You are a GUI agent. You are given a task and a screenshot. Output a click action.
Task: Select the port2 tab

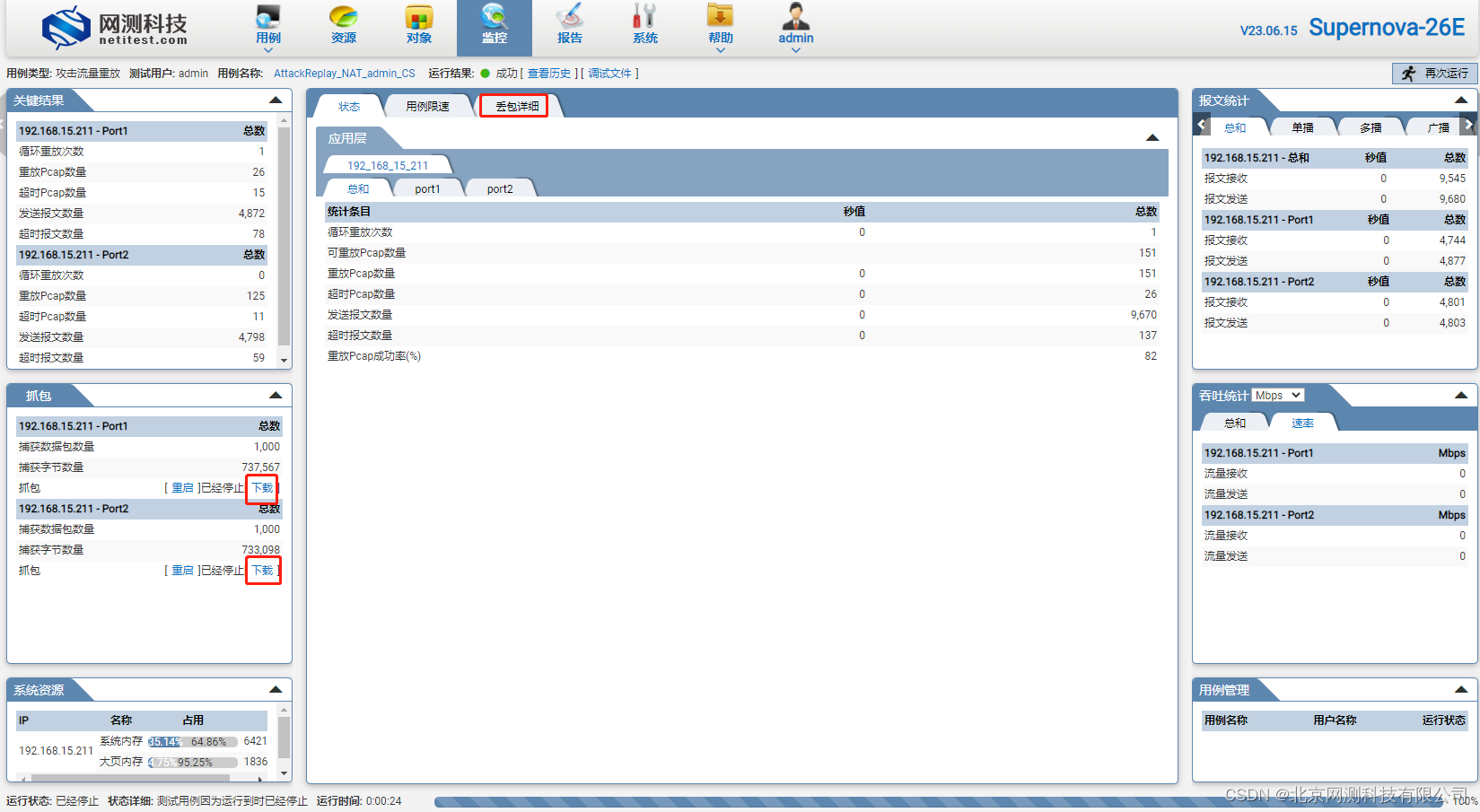[500, 188]
